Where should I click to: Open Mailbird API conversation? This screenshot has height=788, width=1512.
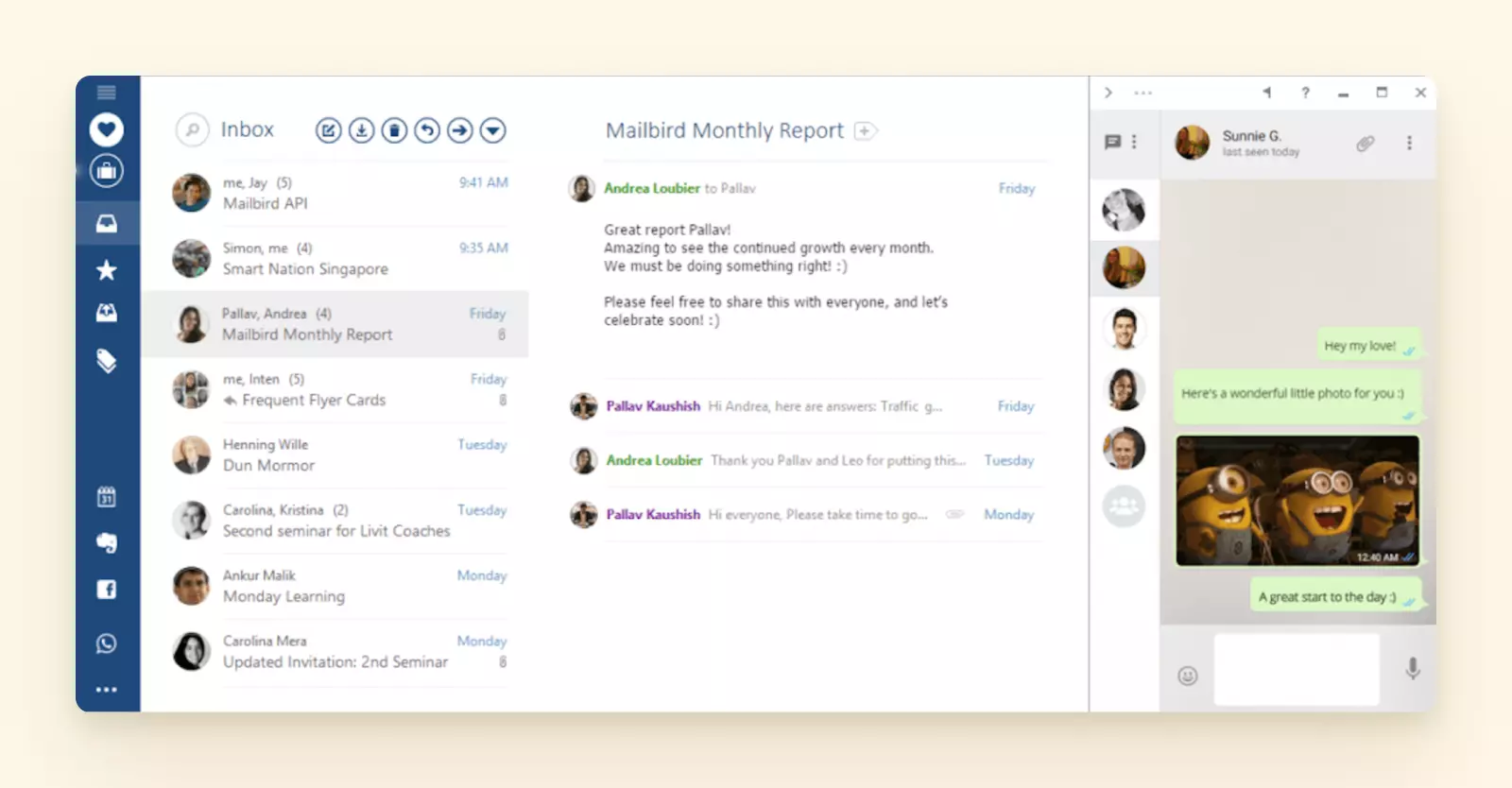tap(335, 193)
